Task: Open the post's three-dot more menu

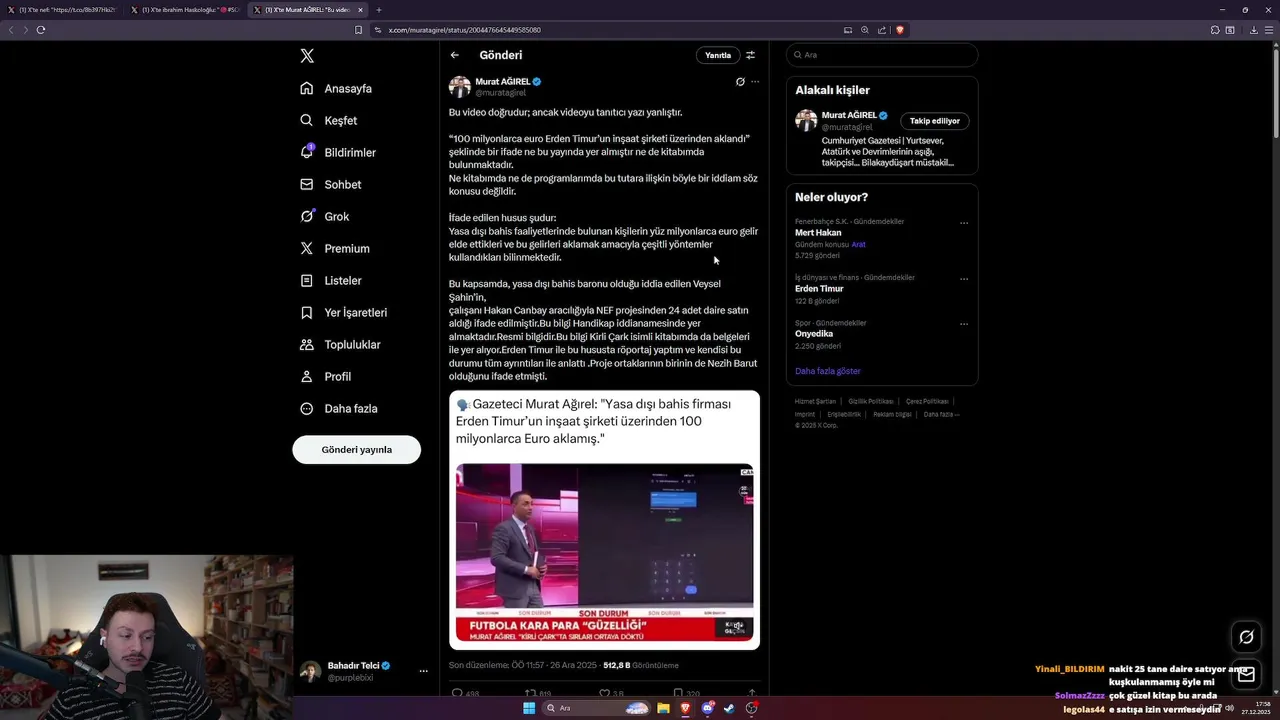Action: point(755,82)
